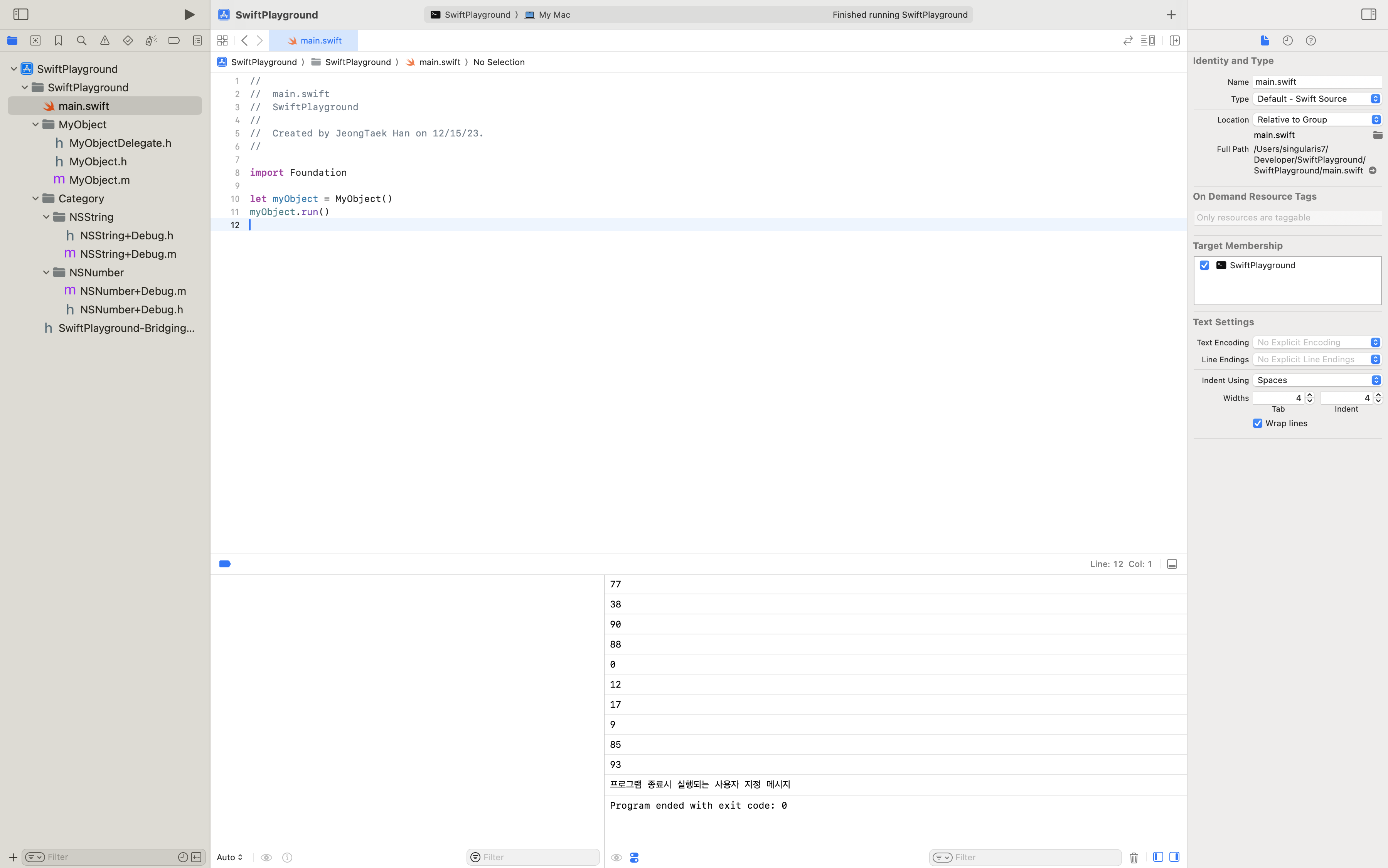Toggle SwiftPlayground target membership checkbox
Image resolution: width=1388 pixels, height=868 pixels.
1204,265
